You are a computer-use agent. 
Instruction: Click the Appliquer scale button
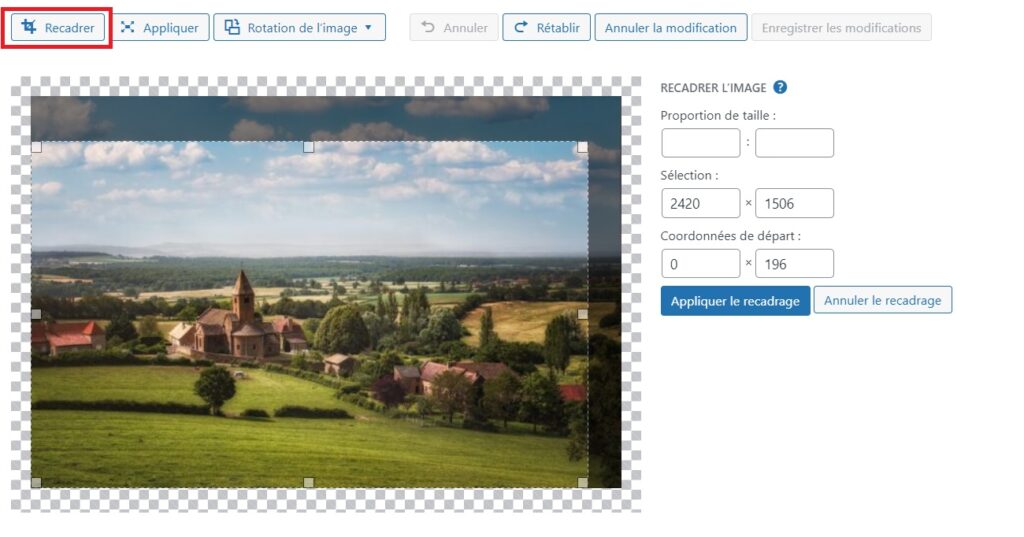tap(160, 28)
